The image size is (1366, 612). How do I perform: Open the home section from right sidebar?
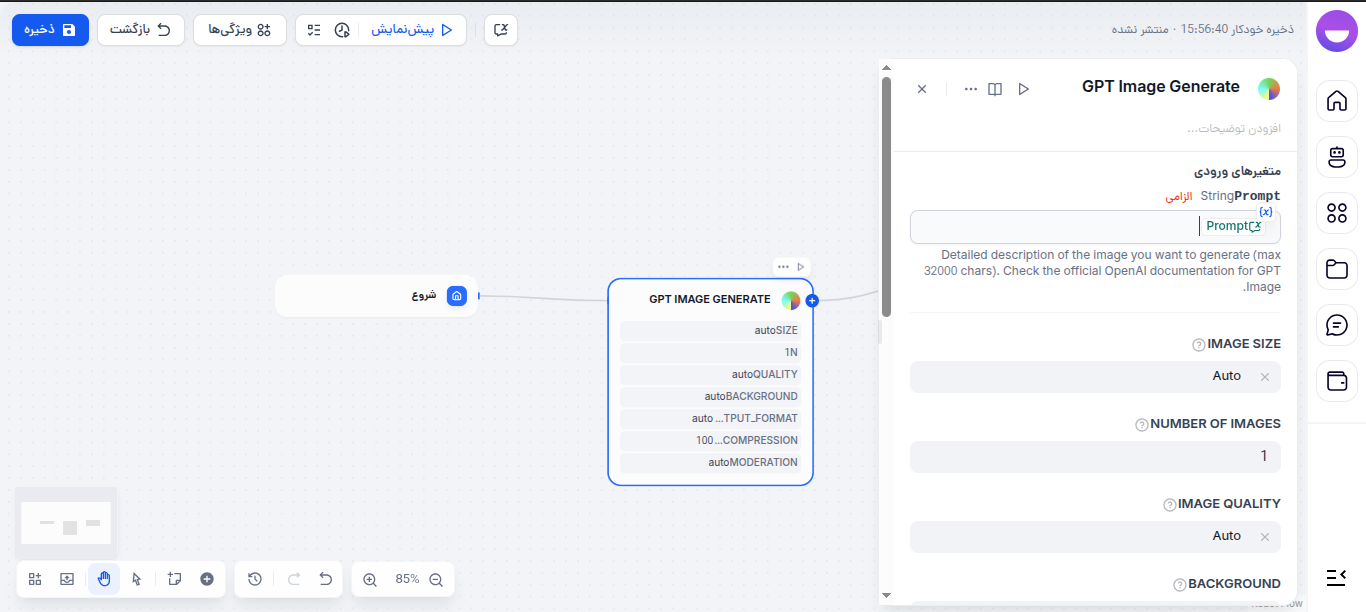click(x=1336, y=101)
